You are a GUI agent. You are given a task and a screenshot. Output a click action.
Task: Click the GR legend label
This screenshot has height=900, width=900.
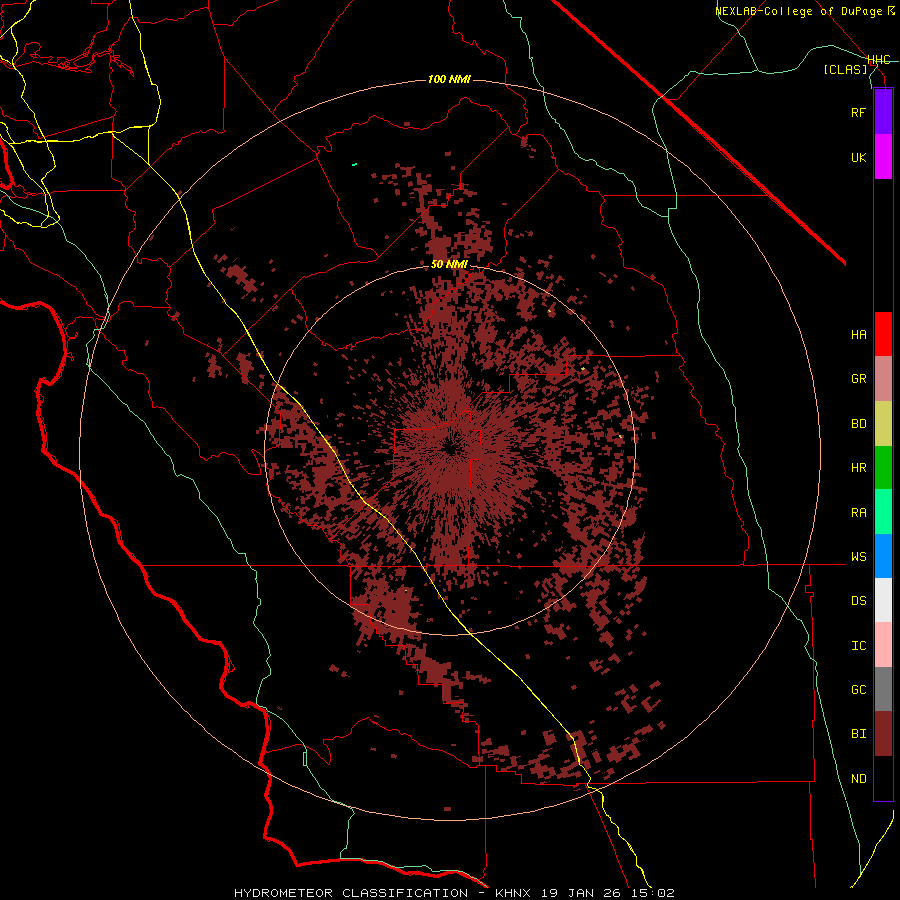[858, 379]
